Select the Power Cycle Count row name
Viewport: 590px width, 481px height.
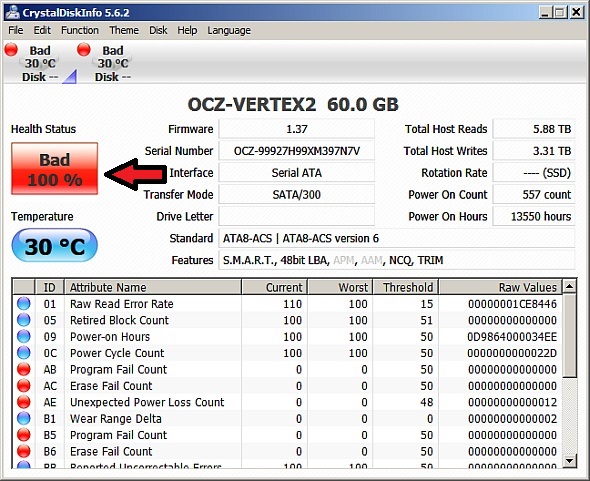point(117,353)
